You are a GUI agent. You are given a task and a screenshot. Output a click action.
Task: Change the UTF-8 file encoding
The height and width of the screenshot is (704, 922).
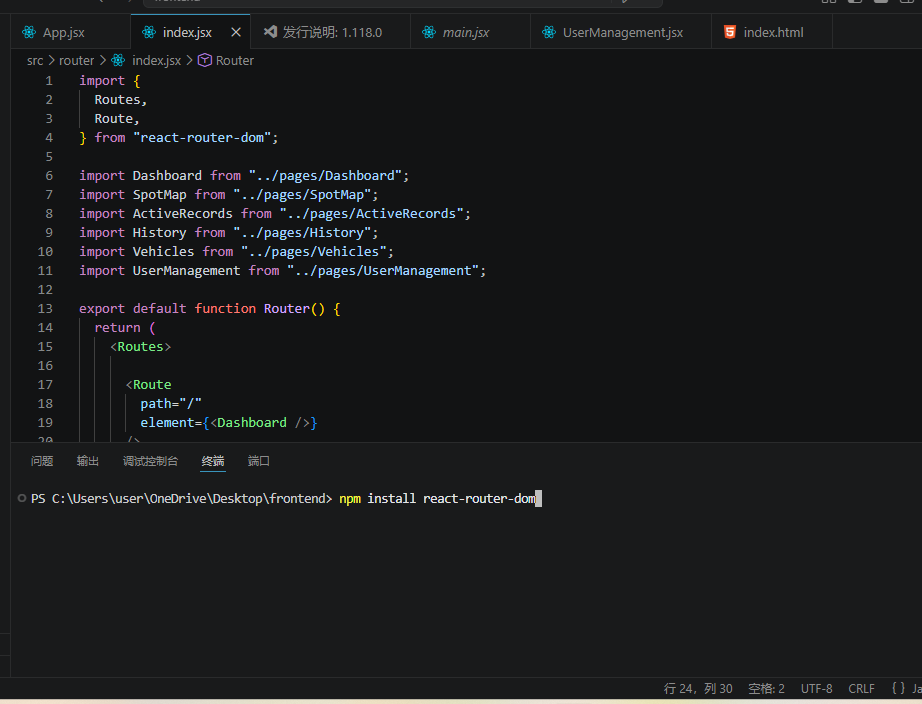click(x=816, y=689)
